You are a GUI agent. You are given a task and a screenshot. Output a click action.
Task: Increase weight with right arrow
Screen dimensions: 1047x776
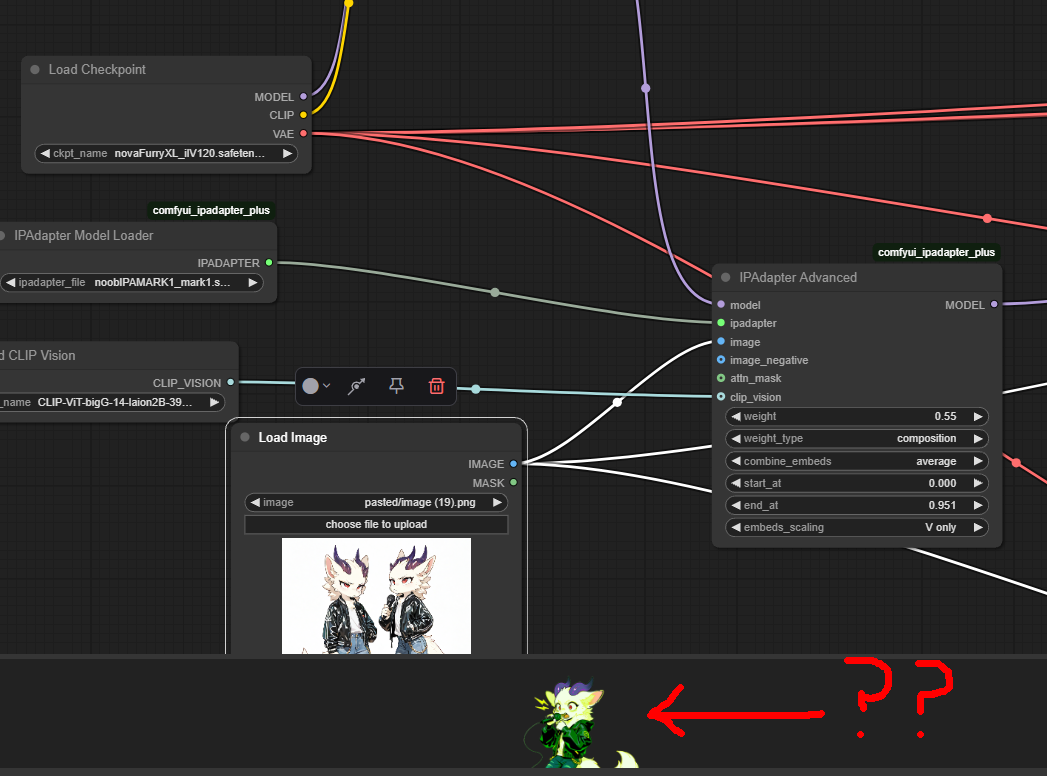pos(978,416)
